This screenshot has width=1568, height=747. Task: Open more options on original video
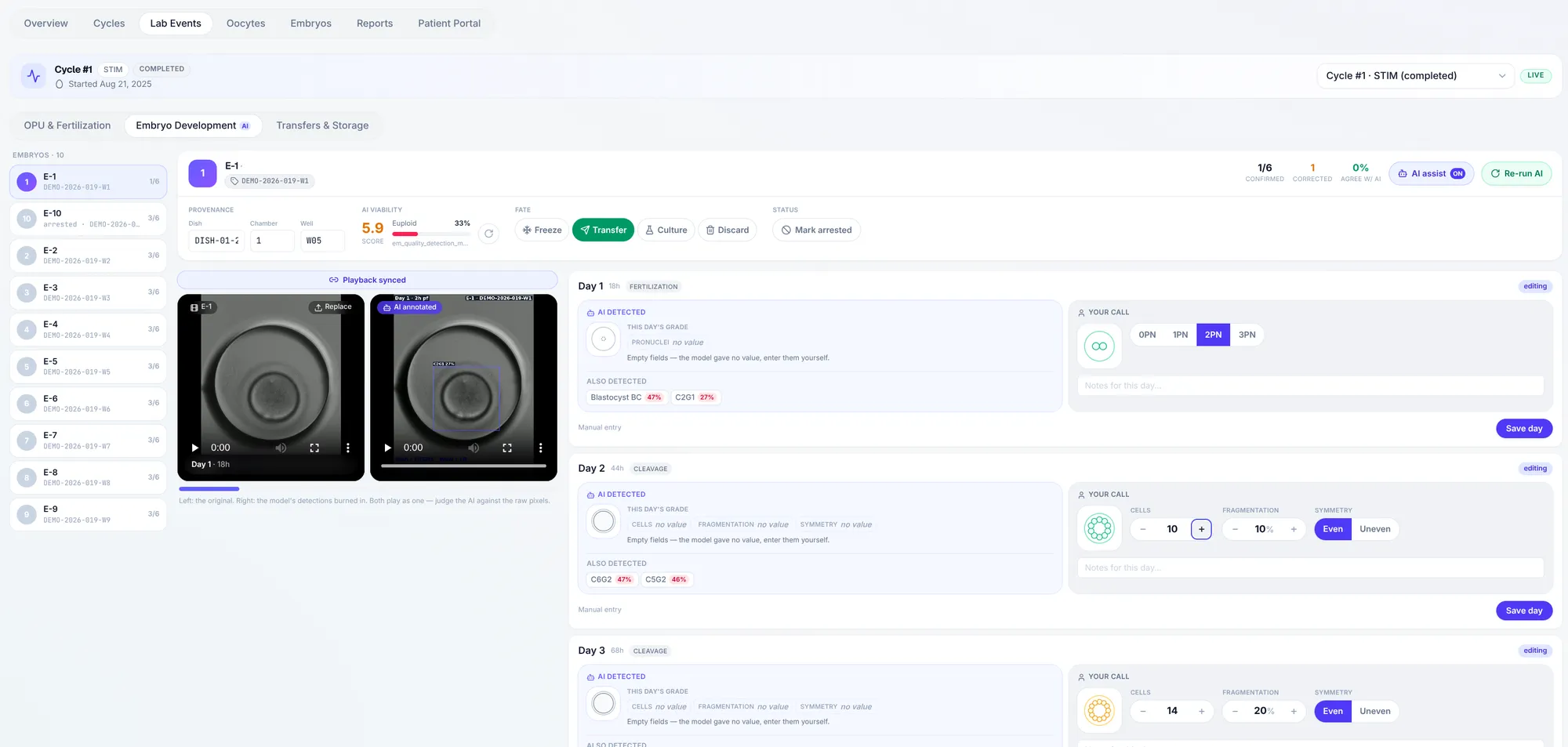pyautogui.click(x=348, y=448)
